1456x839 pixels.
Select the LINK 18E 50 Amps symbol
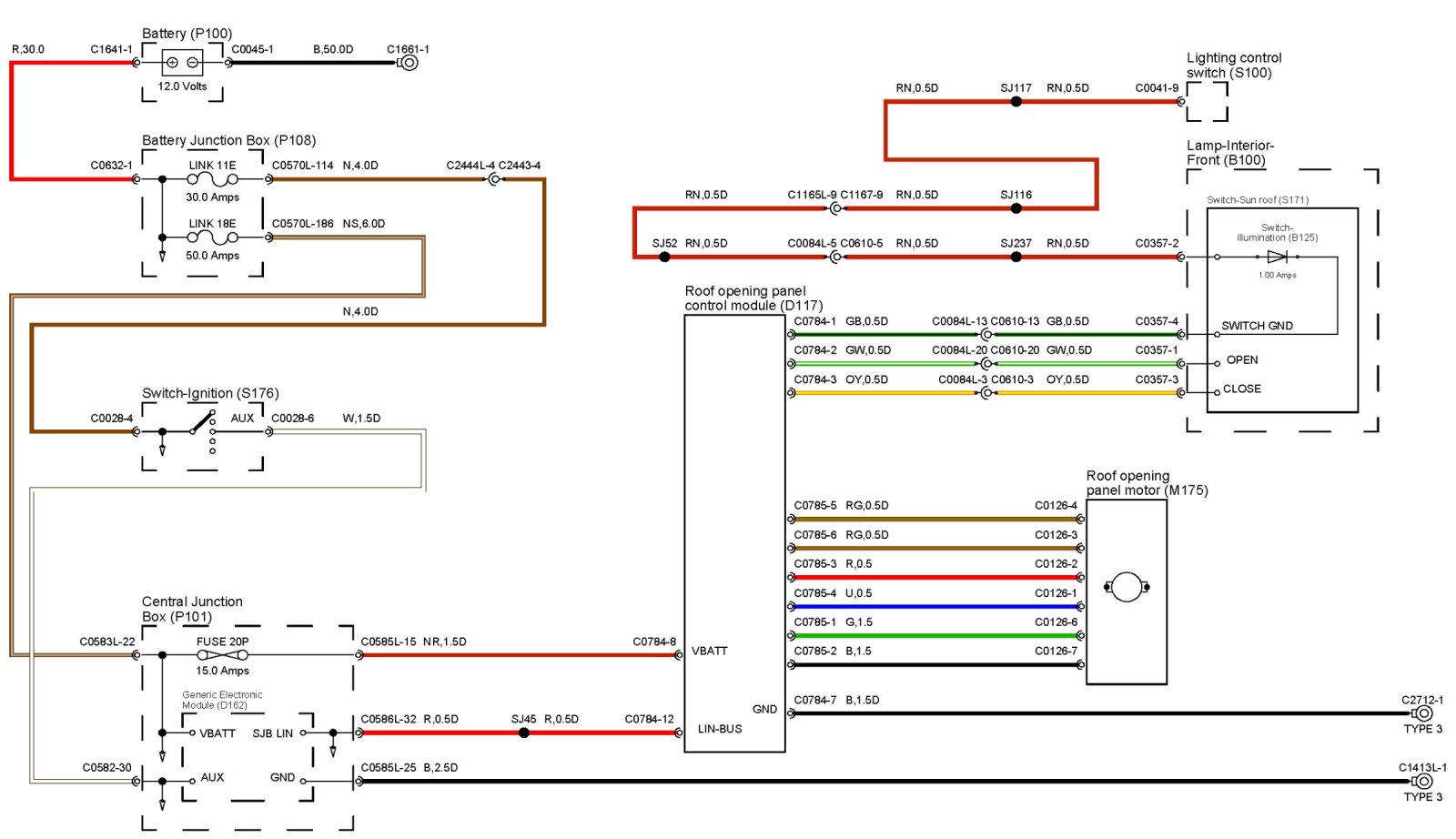(x=212, y=238)
